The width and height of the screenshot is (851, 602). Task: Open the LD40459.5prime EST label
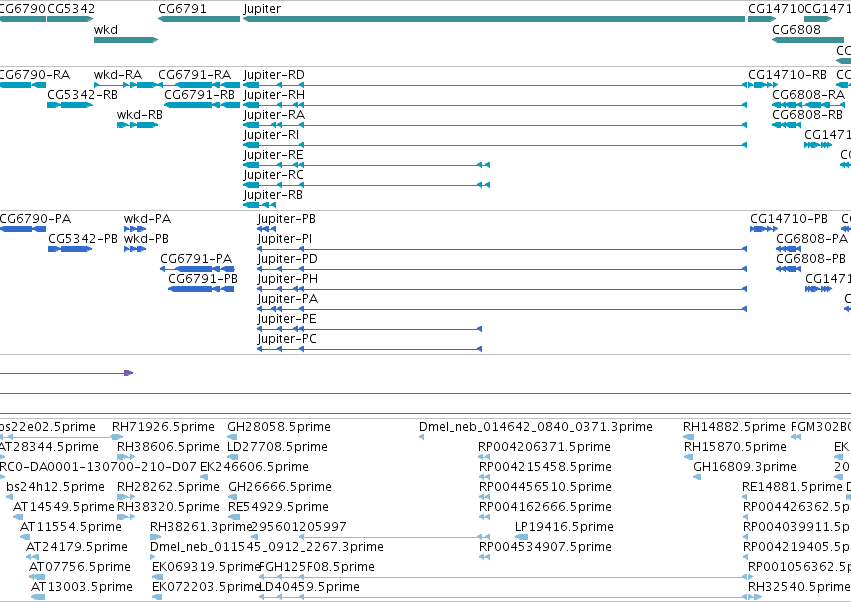coord(310,588)
